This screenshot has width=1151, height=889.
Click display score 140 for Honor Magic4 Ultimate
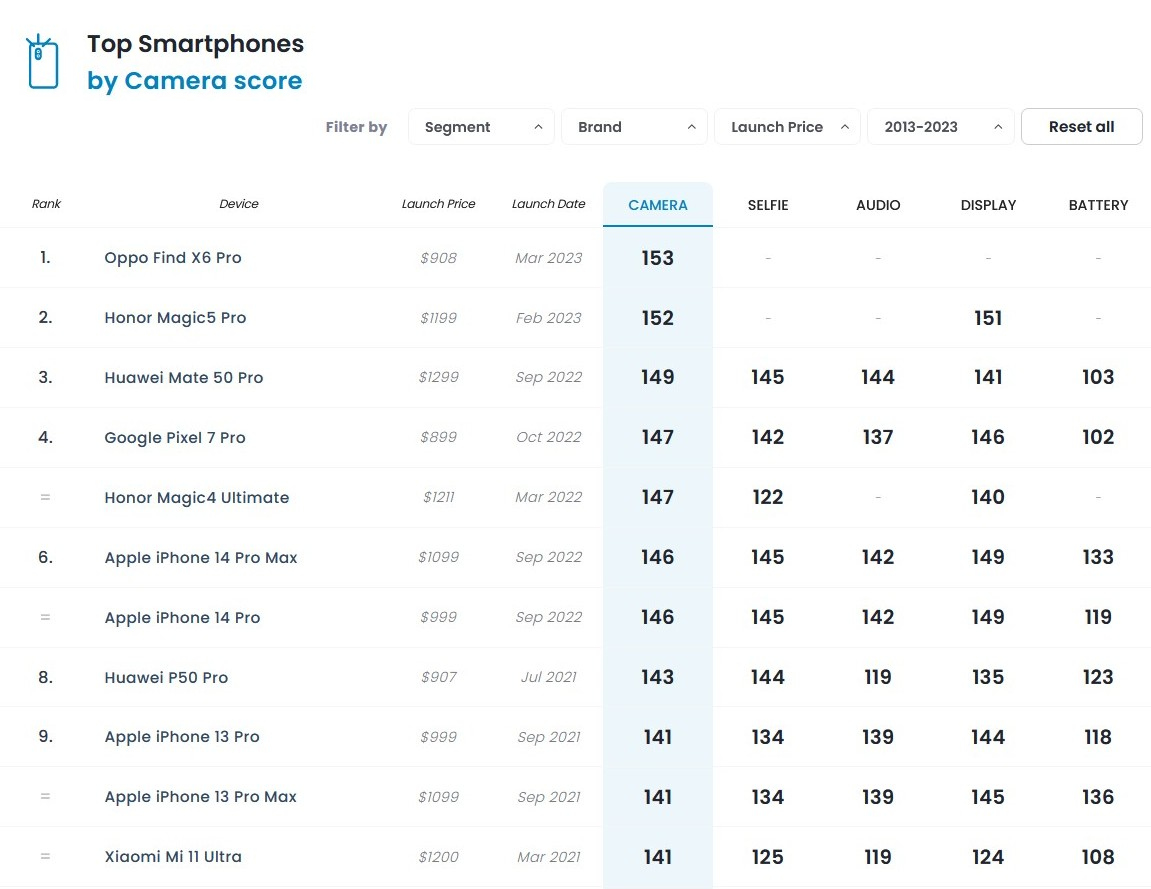click(988, 498)
